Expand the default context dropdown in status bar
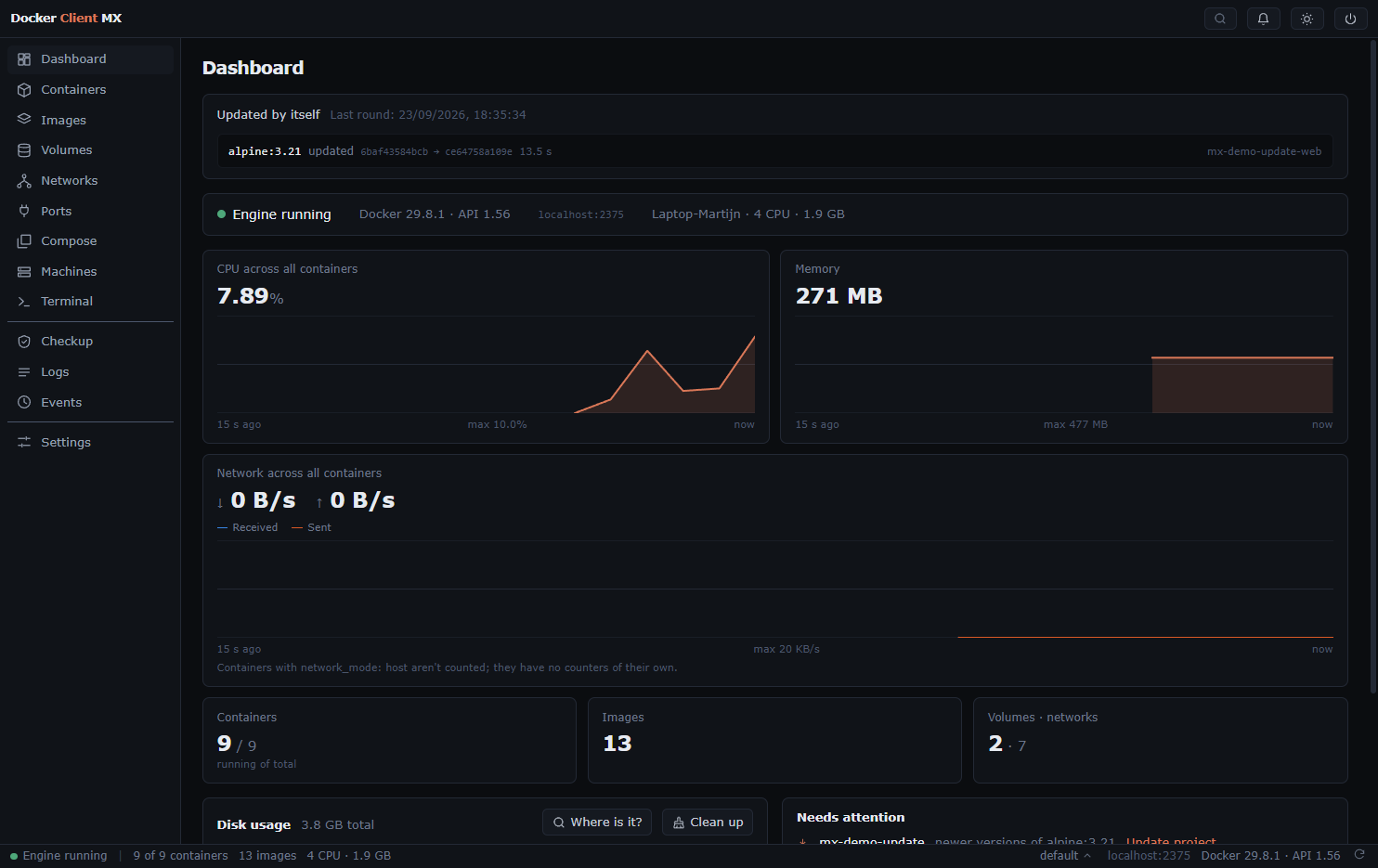 tap(1065, 855)
